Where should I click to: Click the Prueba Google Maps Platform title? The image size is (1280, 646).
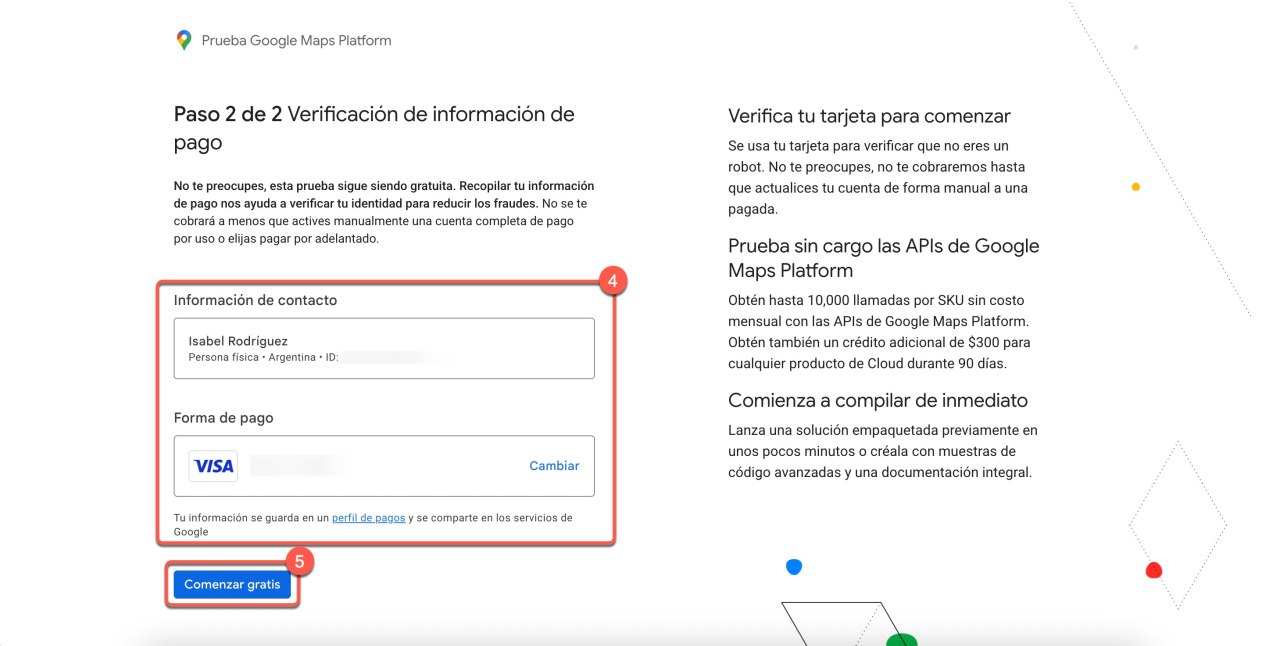tap(297, 41)
